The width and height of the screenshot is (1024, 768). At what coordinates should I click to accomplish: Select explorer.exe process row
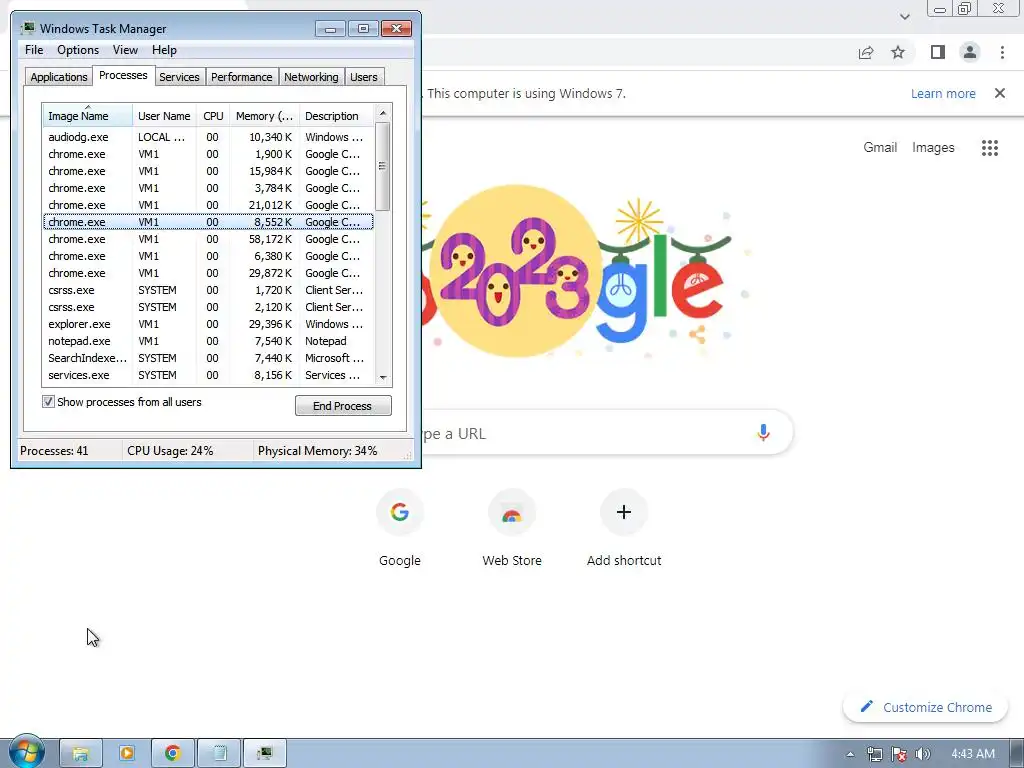point(208,324)
